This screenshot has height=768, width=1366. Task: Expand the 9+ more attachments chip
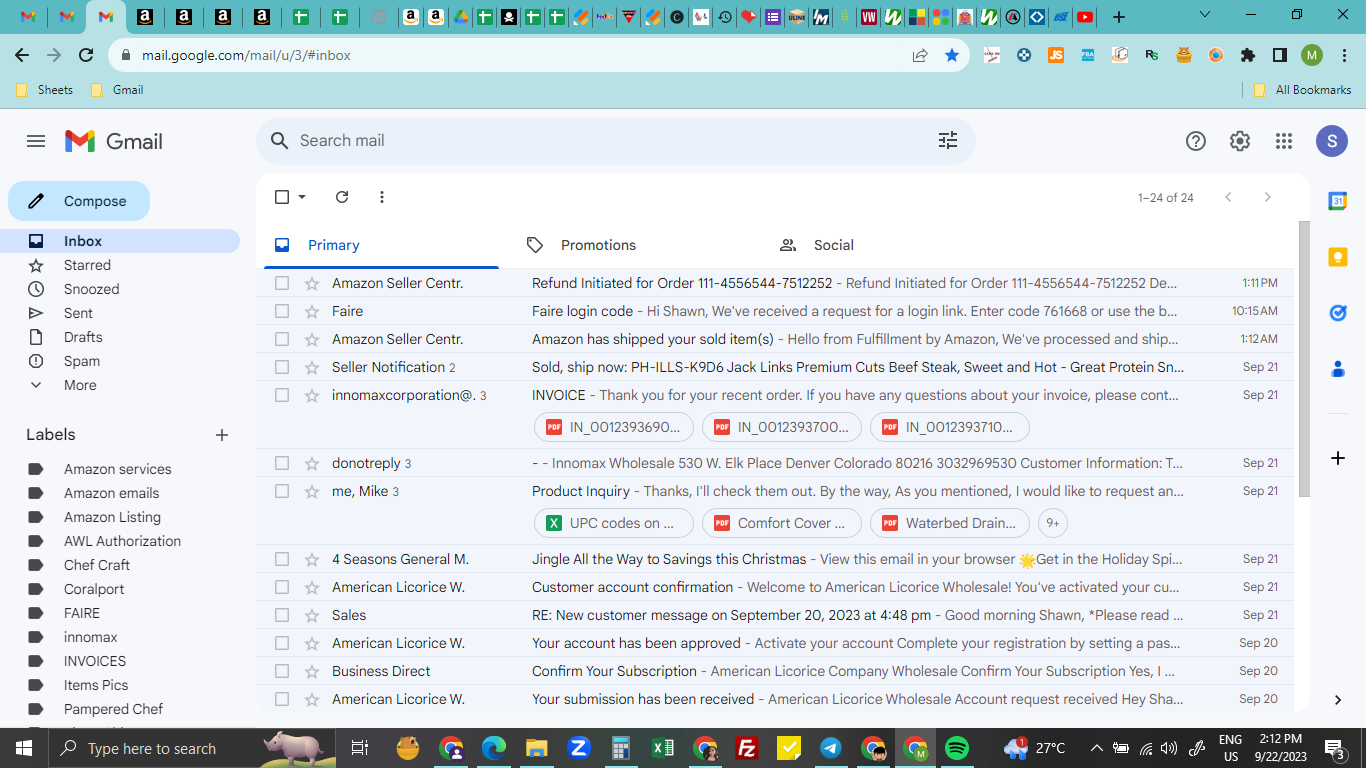pyautogui.click(x=1052, y=523)
